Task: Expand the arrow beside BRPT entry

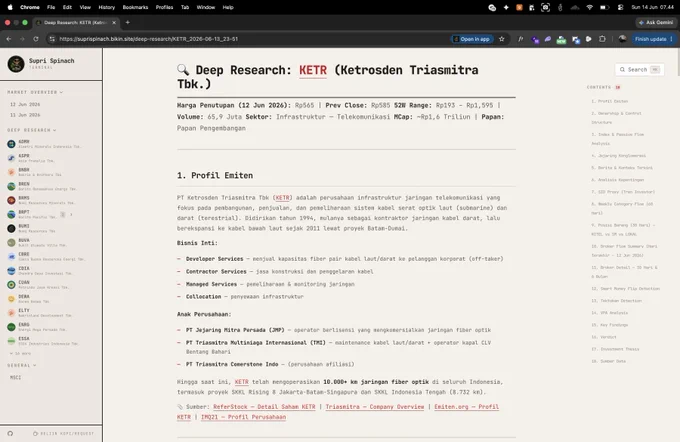Action: (x=71, y=214)
